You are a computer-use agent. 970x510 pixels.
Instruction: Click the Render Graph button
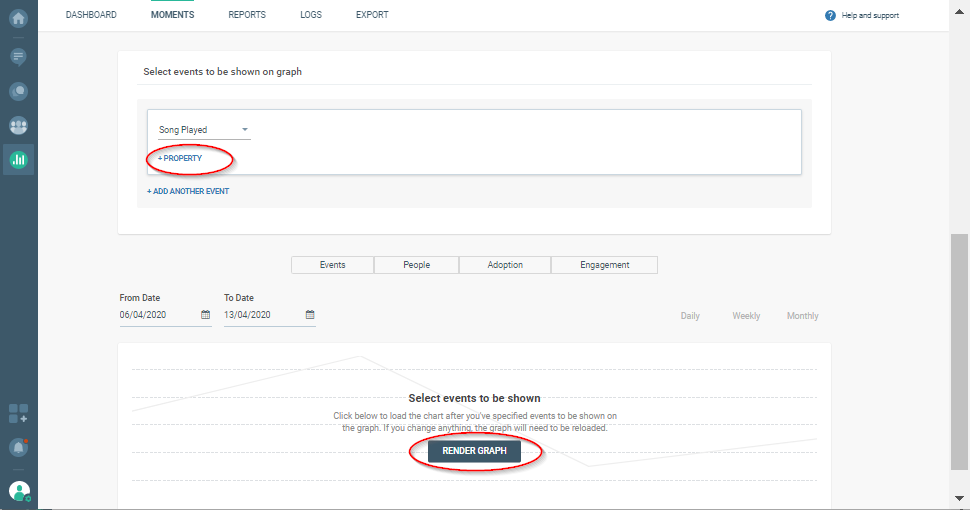coord(474,451)
